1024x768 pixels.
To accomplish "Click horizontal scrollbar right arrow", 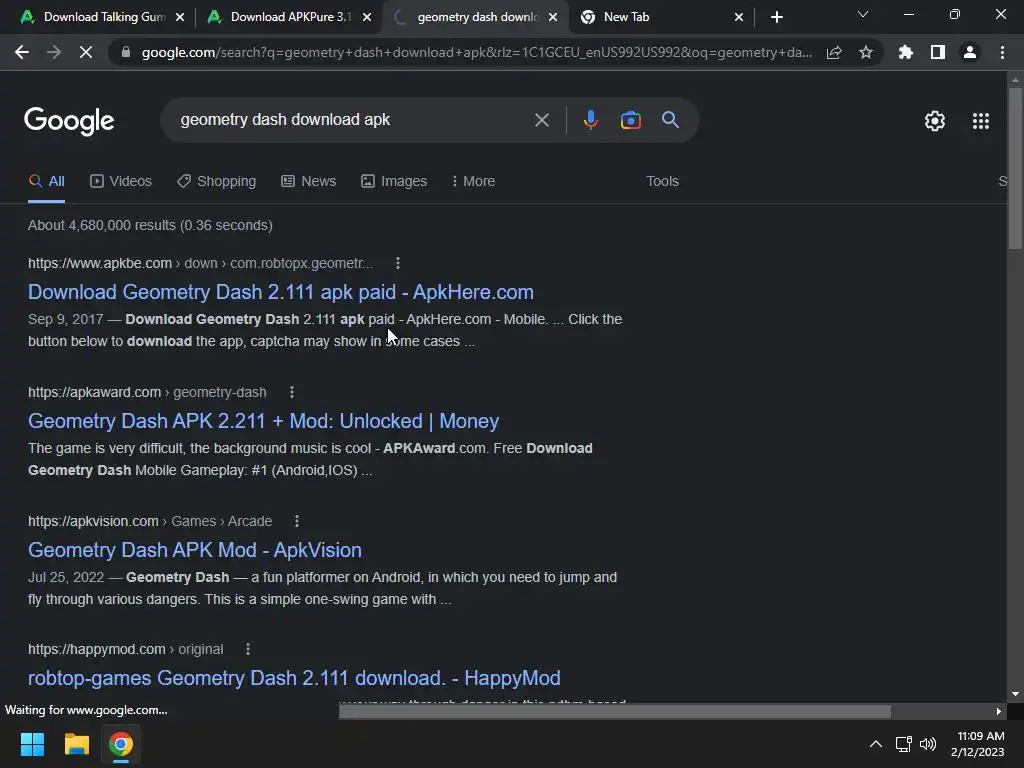I will 999,711.
